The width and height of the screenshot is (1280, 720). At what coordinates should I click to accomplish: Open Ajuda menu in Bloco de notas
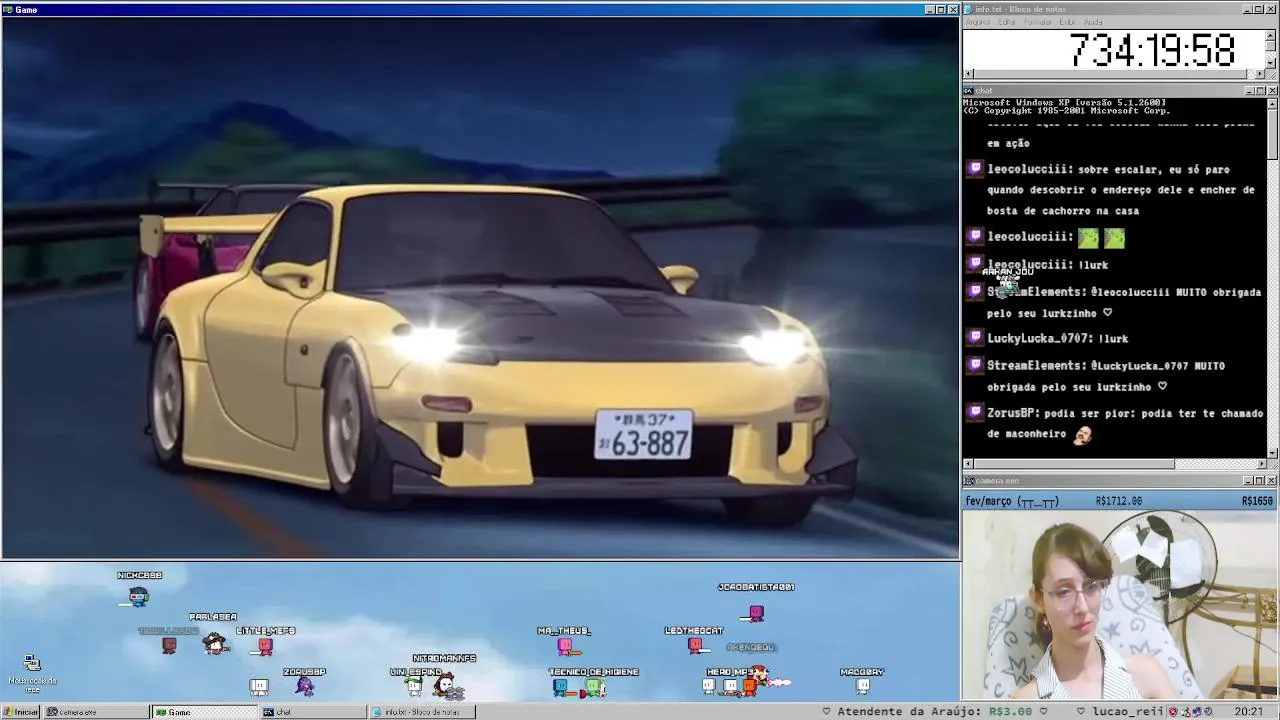tap(1093, 22)
